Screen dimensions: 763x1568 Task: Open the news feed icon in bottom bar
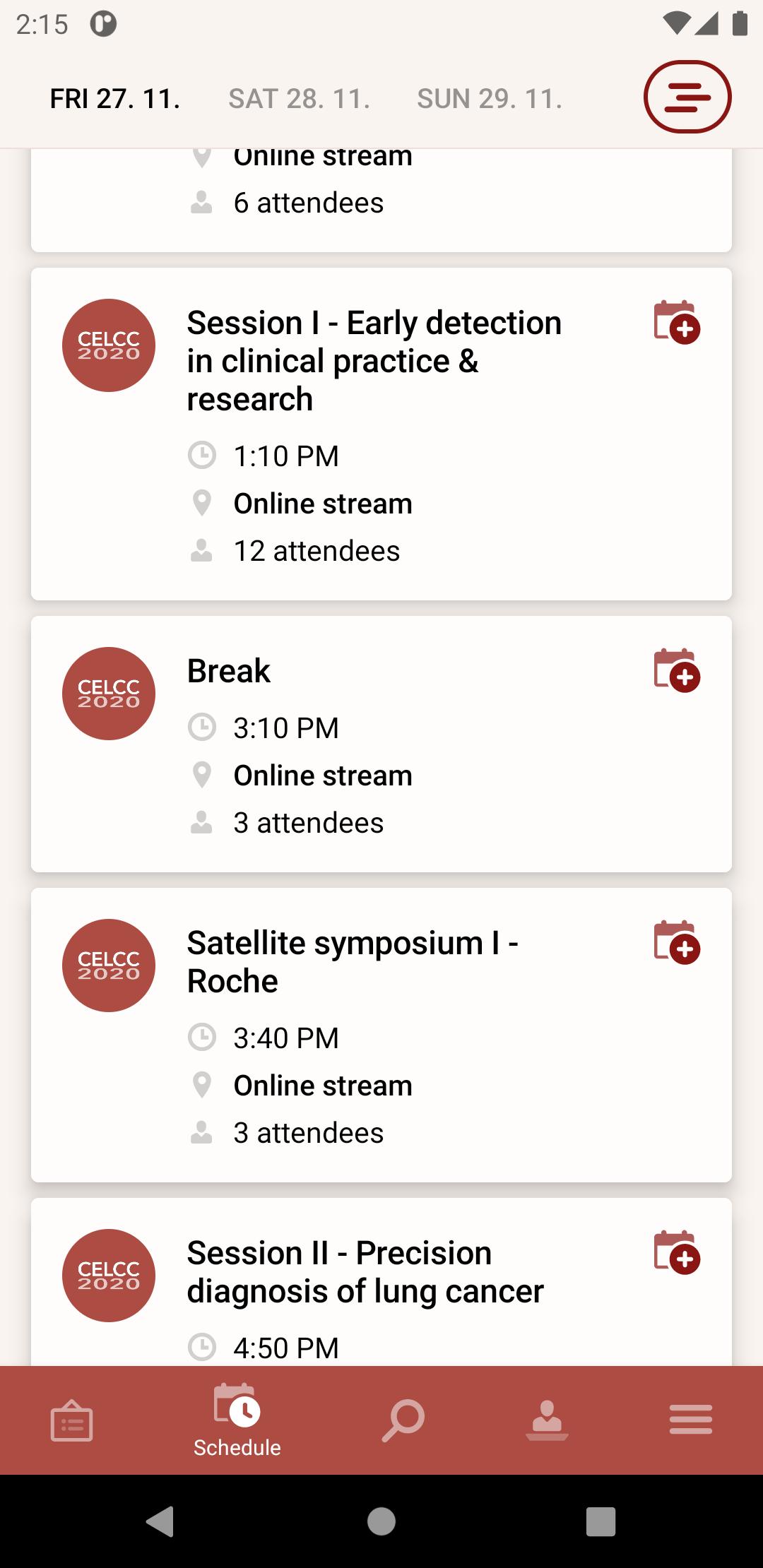(71, 1420)
